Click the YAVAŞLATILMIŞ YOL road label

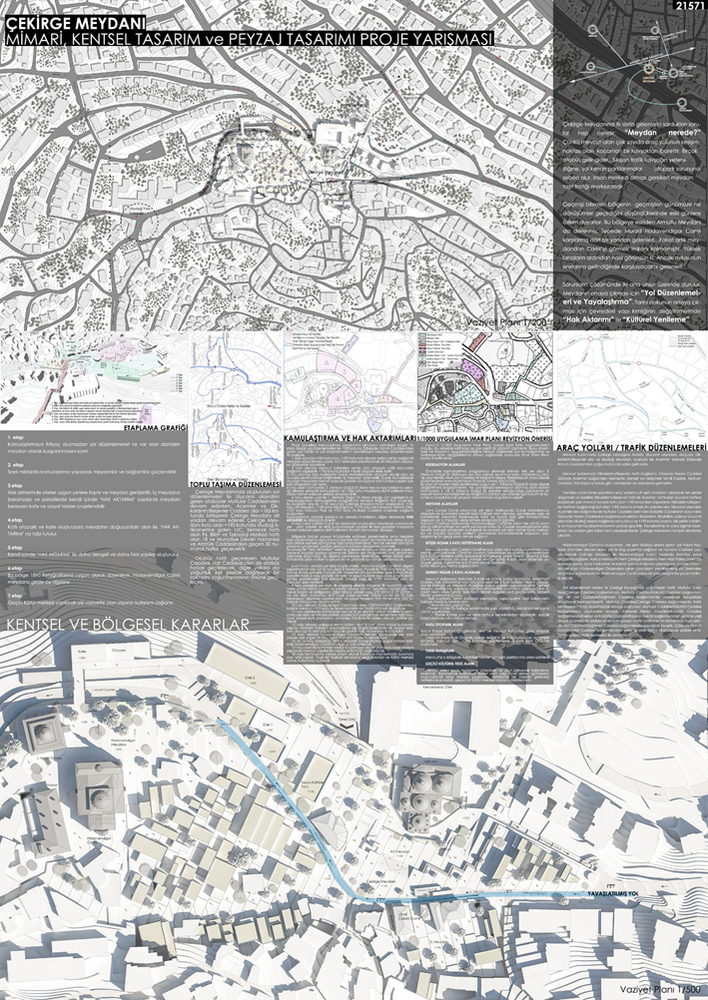(615, 893)
